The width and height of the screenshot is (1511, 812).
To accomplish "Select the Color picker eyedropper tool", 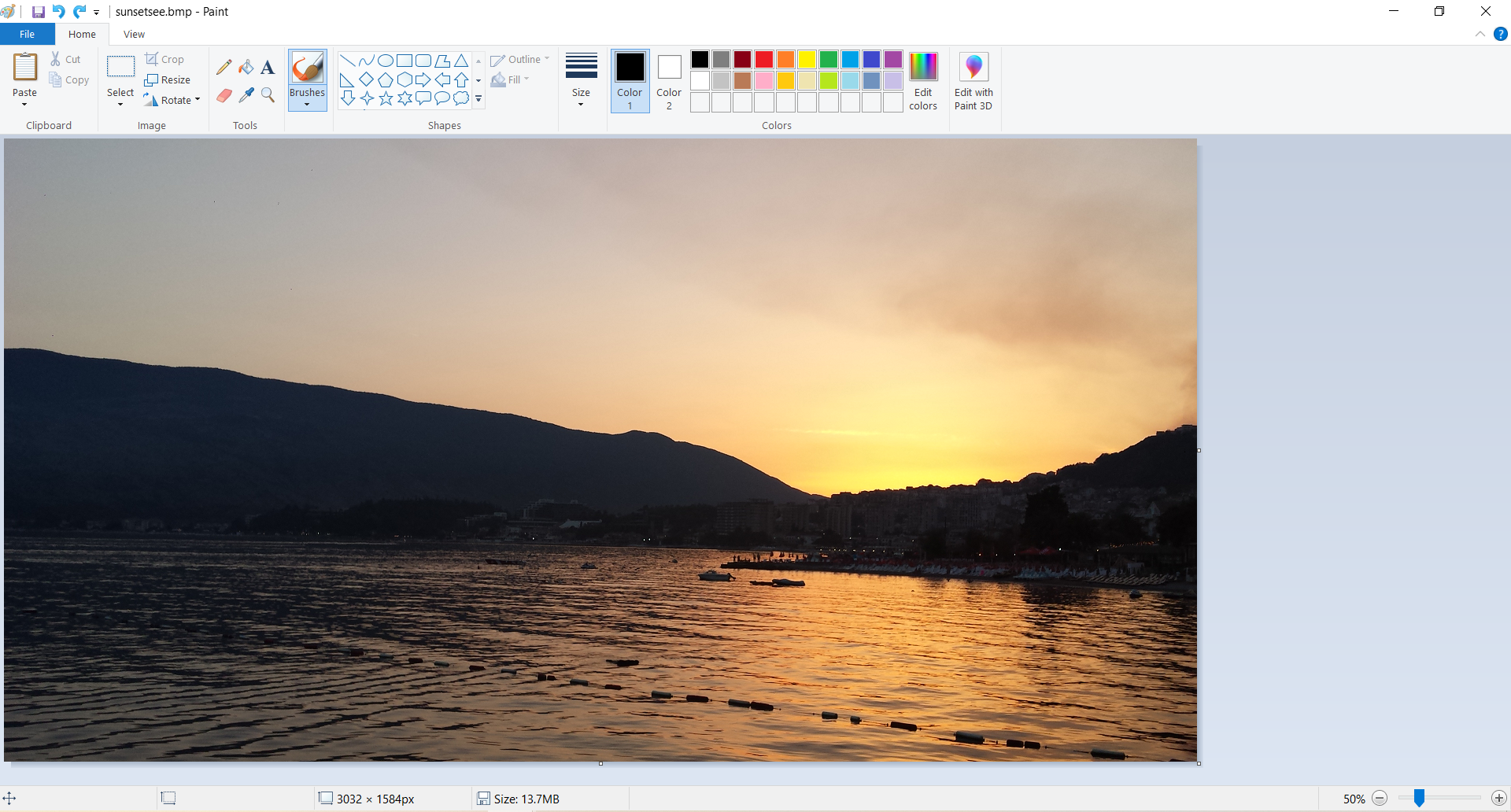I will (x=246, y=95).
